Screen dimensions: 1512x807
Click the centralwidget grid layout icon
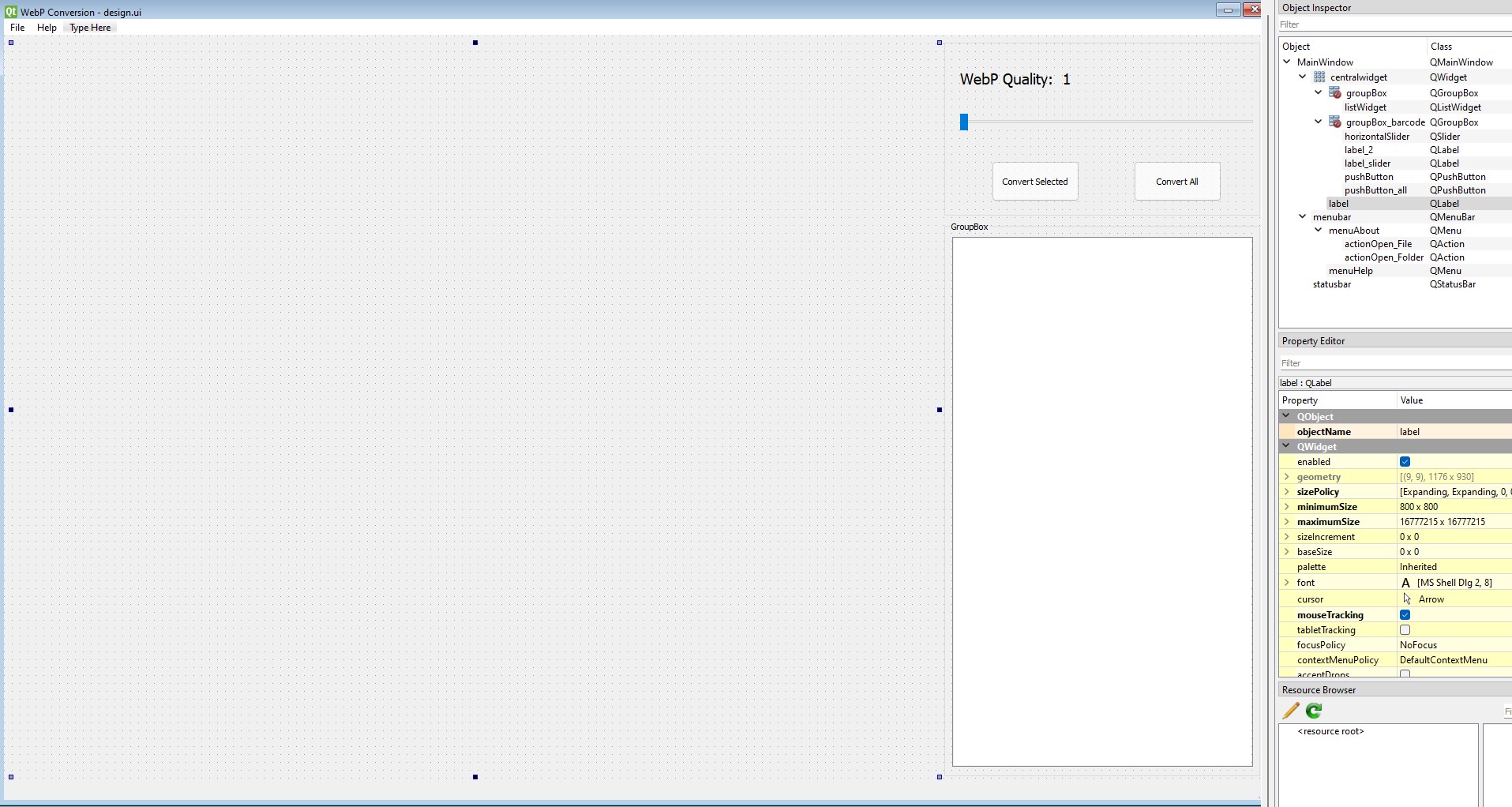pos(1319,77)
